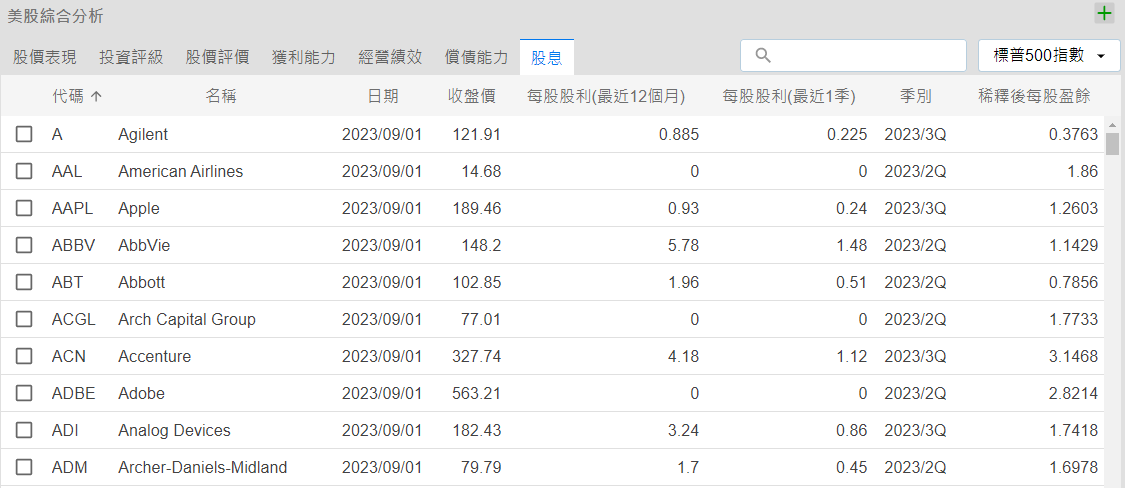Click the green plus icon at top right
Image resolution: width=1125 pixels, height=488 pixels.
pos(1104,14)
